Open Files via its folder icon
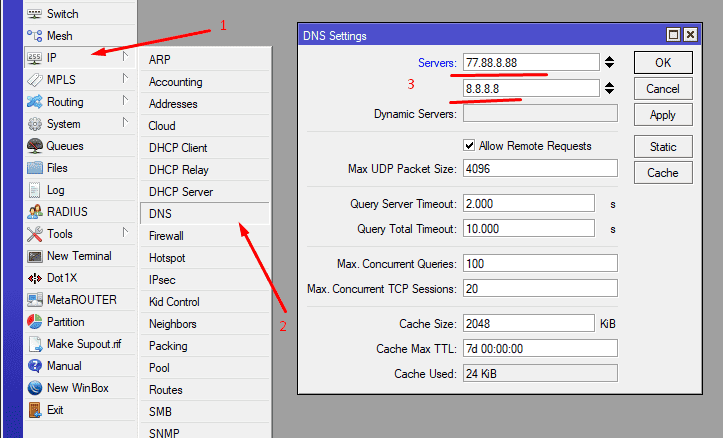Image resolution: width=723 pixels, height=438 pixels. coord(34,168)
